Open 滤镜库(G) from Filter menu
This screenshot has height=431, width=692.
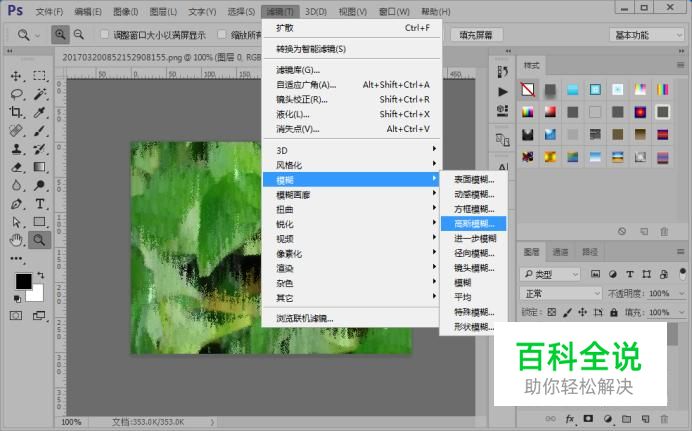tap(351, 70)
